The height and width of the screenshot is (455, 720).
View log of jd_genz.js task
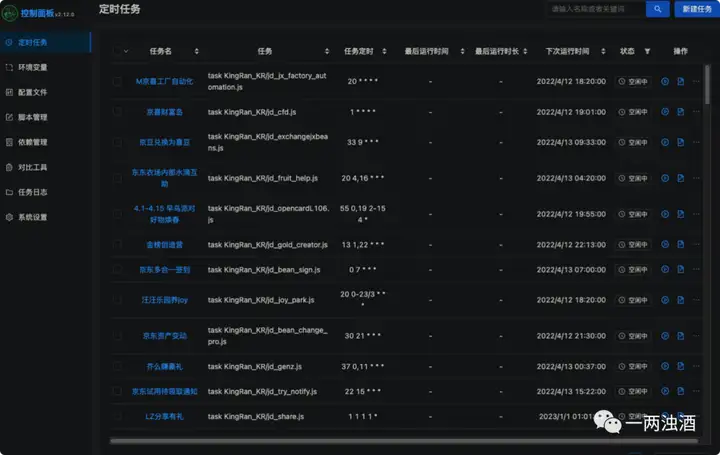pos(681,366)
